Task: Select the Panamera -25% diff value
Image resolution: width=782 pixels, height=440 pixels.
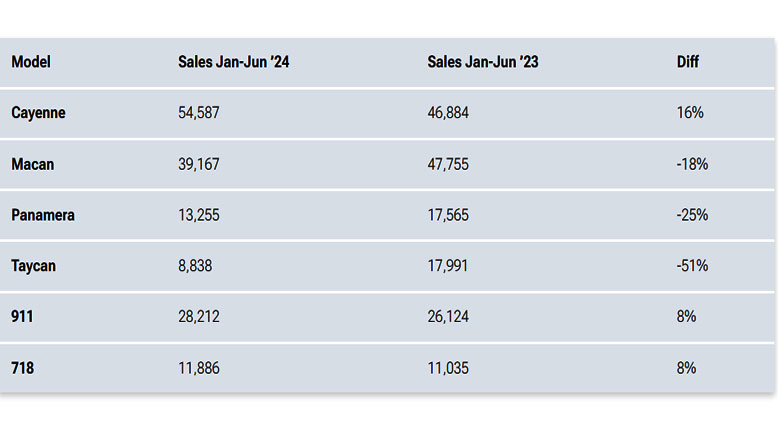Action: (x=692, y=215)
